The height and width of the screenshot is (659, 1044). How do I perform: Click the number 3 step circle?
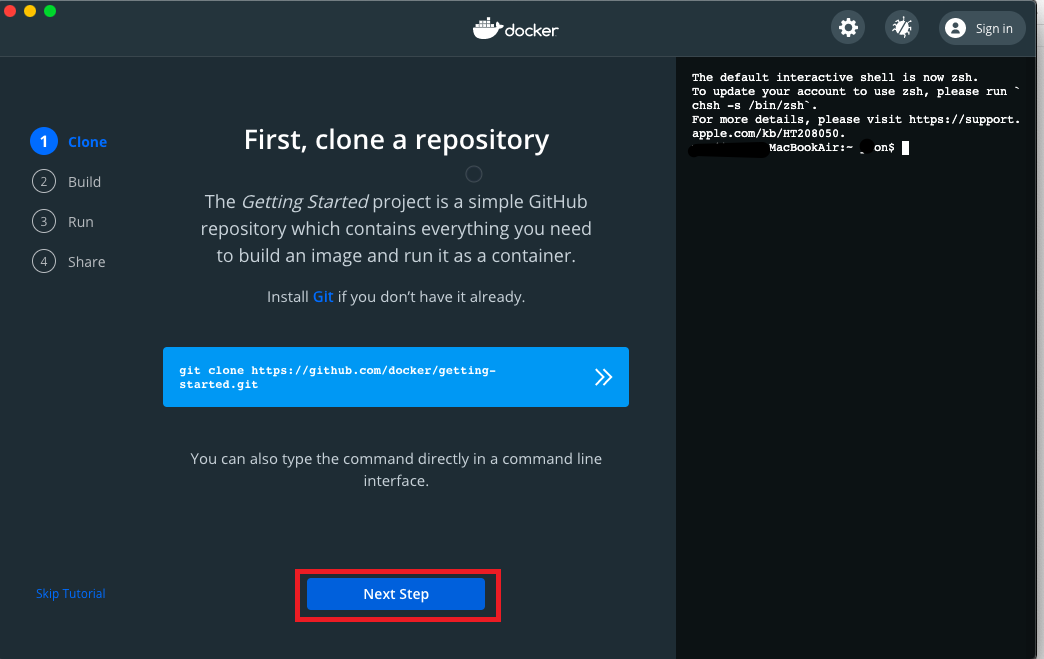tap(44, 222)
